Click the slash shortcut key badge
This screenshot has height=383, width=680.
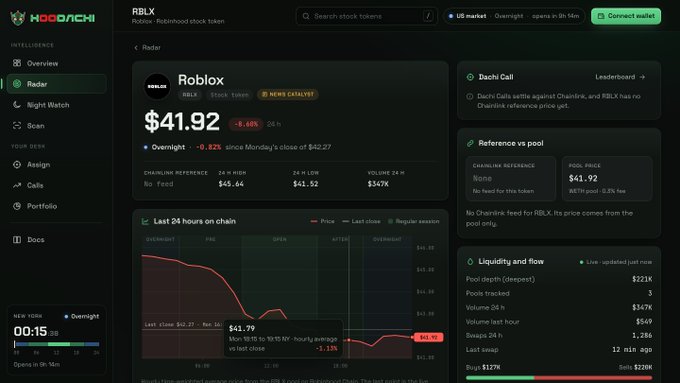coord(428,16)
